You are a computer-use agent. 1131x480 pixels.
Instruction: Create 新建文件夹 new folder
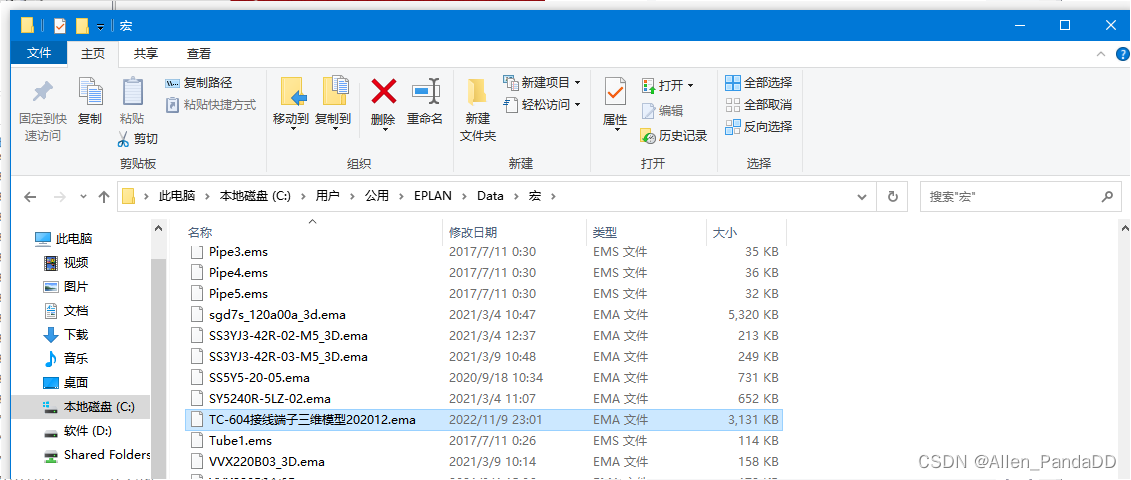pyautogui.click(x=478, y=110)
